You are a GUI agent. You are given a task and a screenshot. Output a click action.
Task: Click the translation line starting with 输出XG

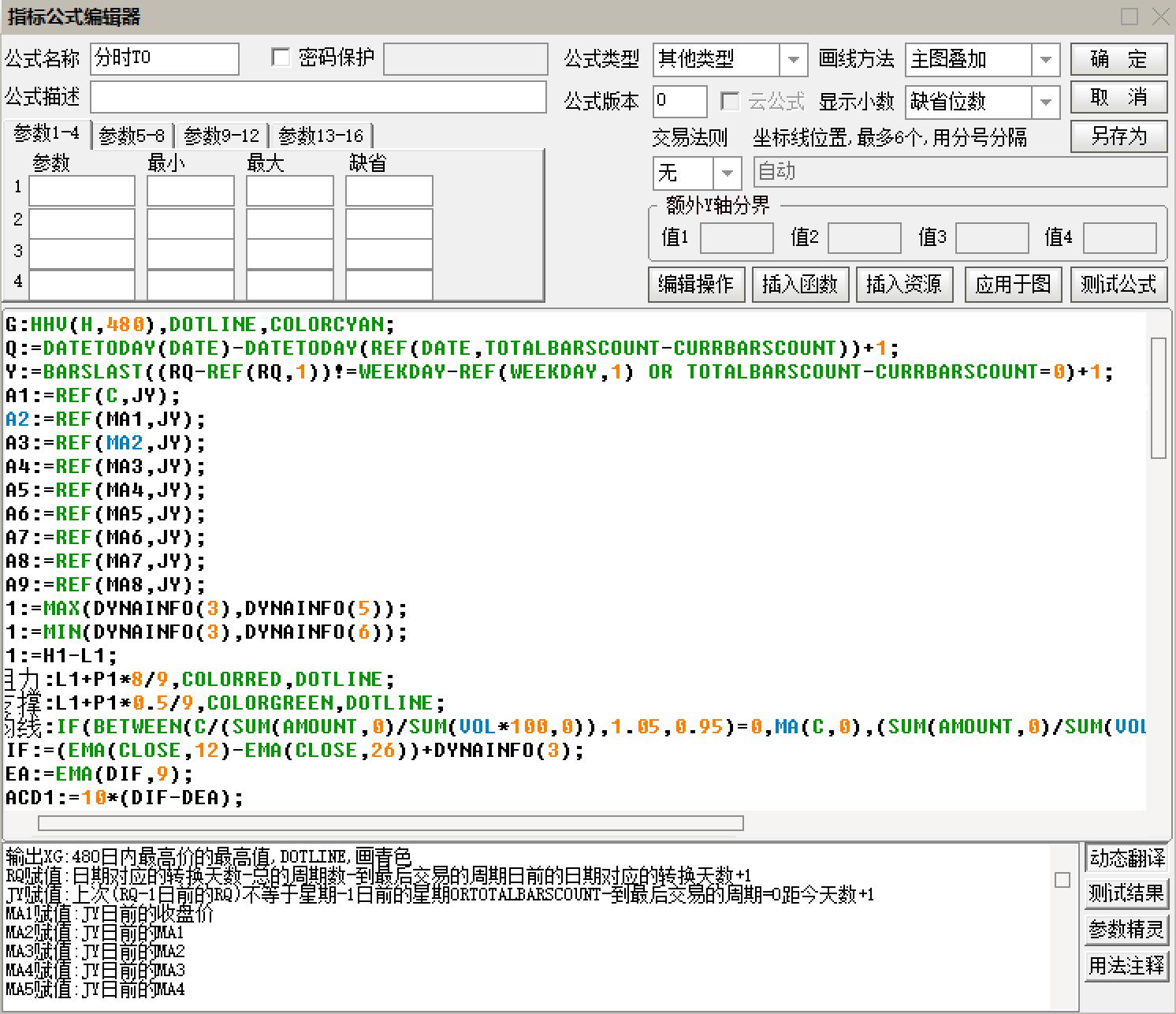click(208, 856)
